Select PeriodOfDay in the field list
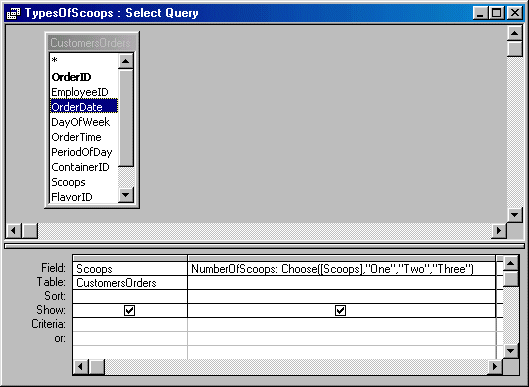The image size is (529, 387). 84,152
